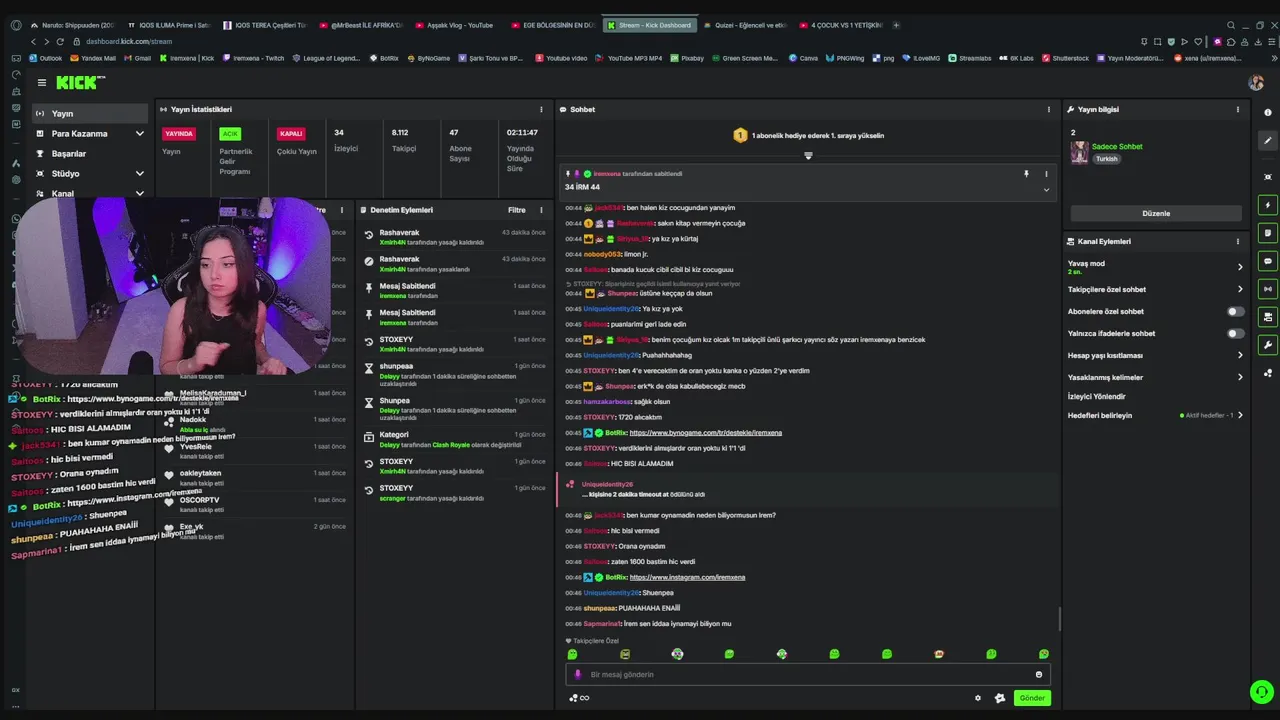Open the bynogame.com link in chat

(706, 433)
